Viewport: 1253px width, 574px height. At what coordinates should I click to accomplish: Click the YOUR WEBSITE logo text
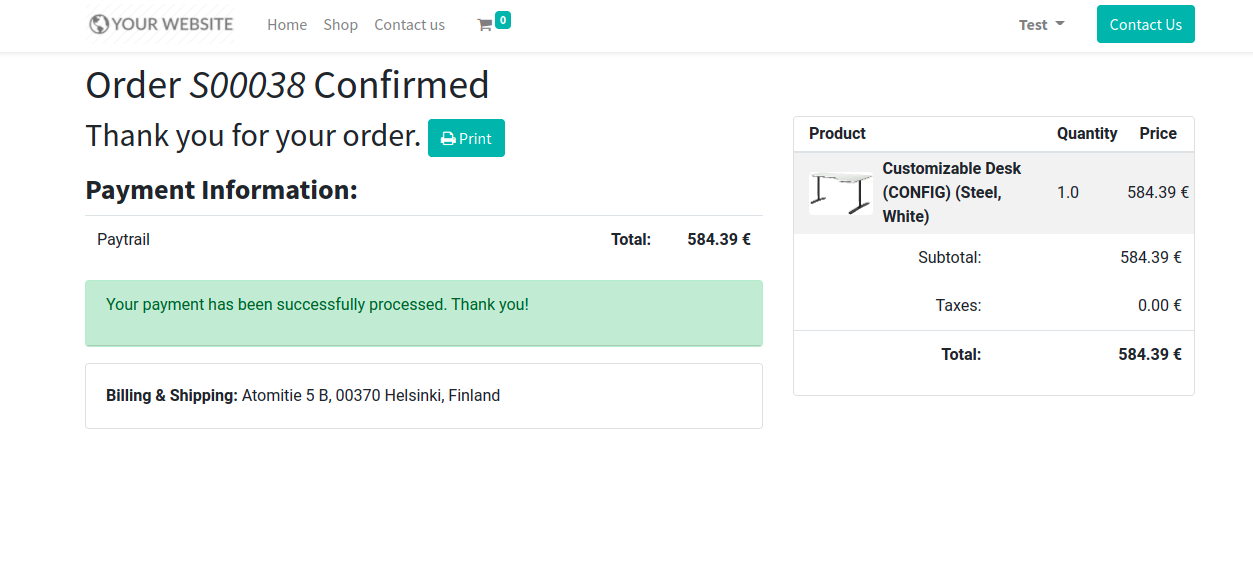coord(172,24)
